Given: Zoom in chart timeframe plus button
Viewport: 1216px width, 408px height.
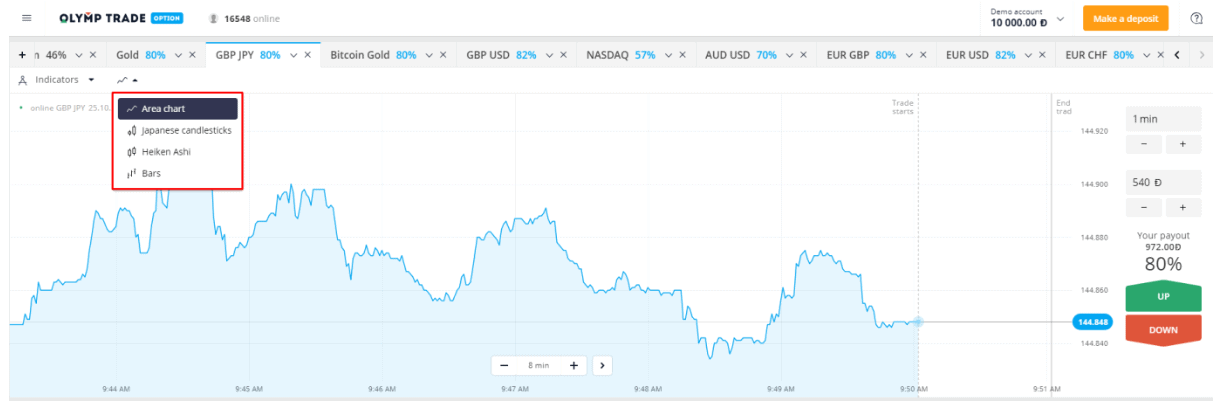Looking at the screenshot, I should [x=574, y=365].
